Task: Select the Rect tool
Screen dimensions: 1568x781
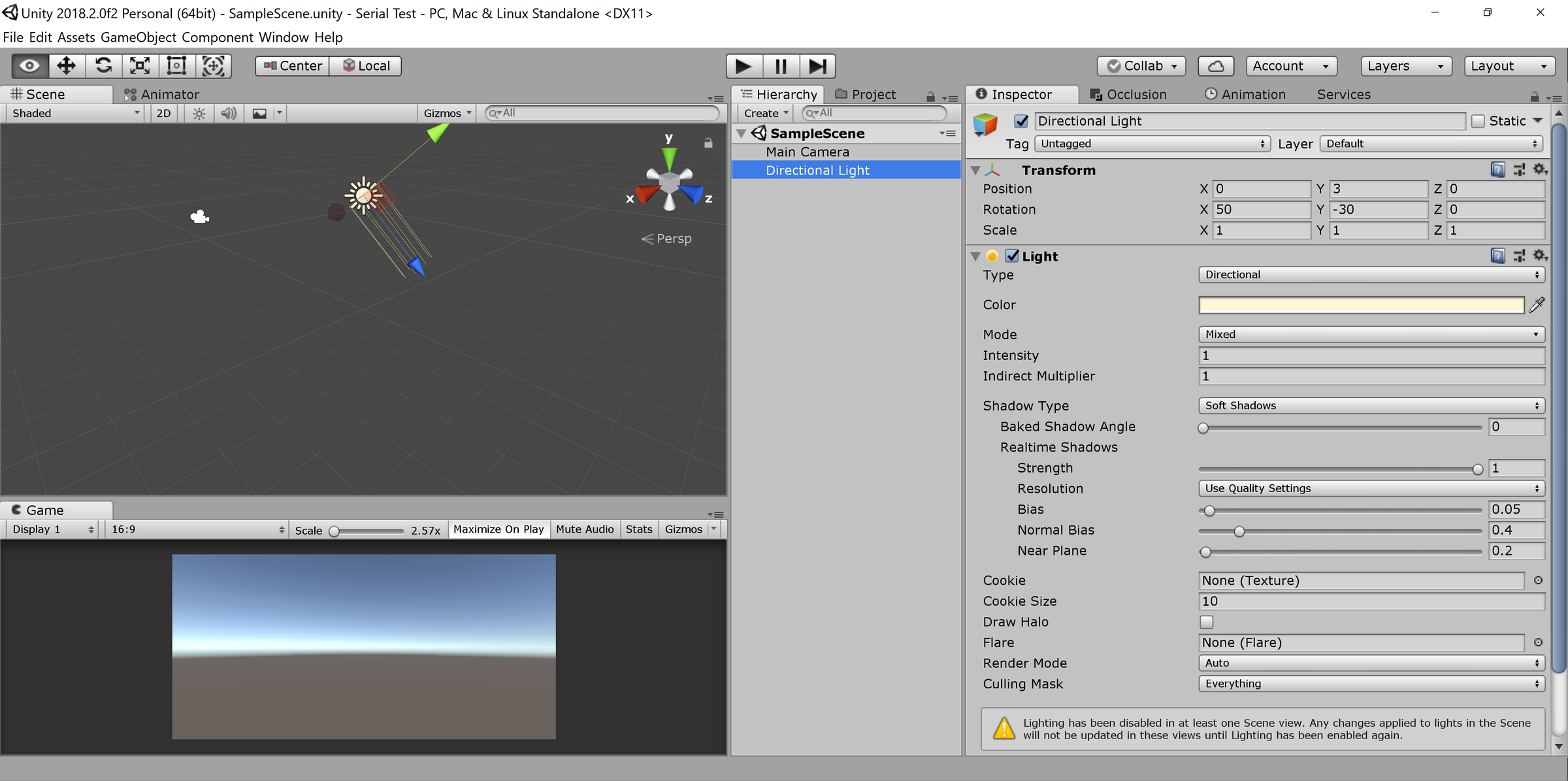Action: (175, 65)
